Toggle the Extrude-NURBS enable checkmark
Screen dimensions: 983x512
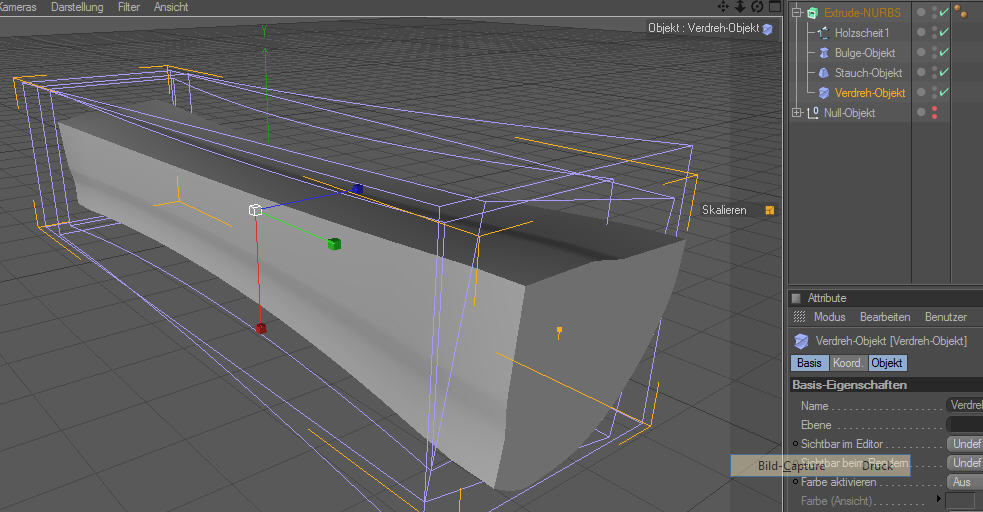point(944,12)
